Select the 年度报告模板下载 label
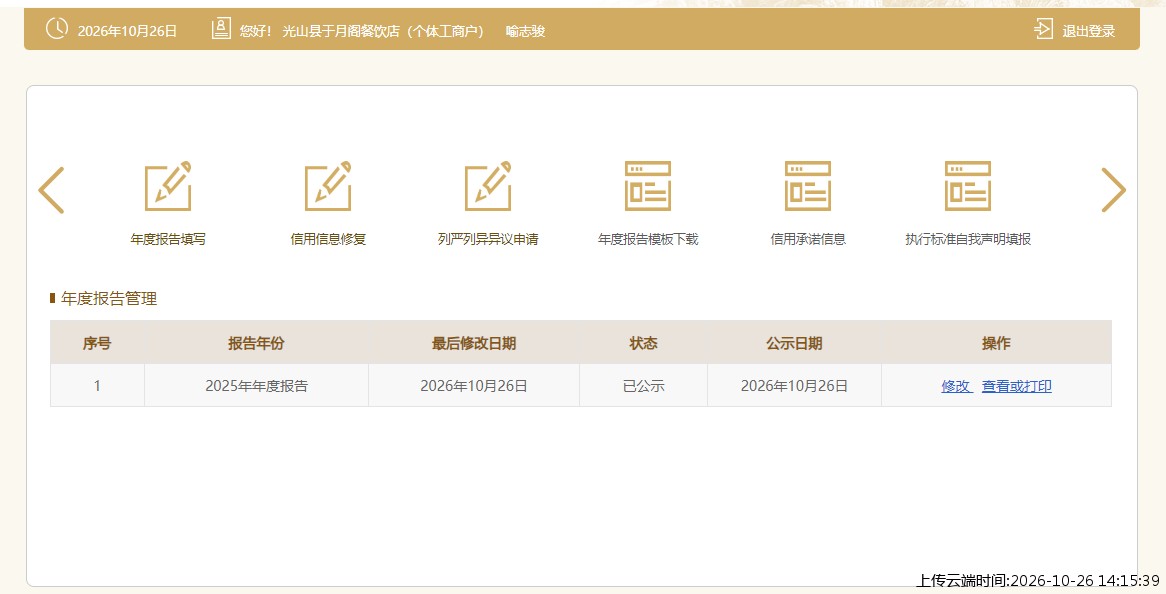This screenshot has height=594, width=1166. point(648,239)
